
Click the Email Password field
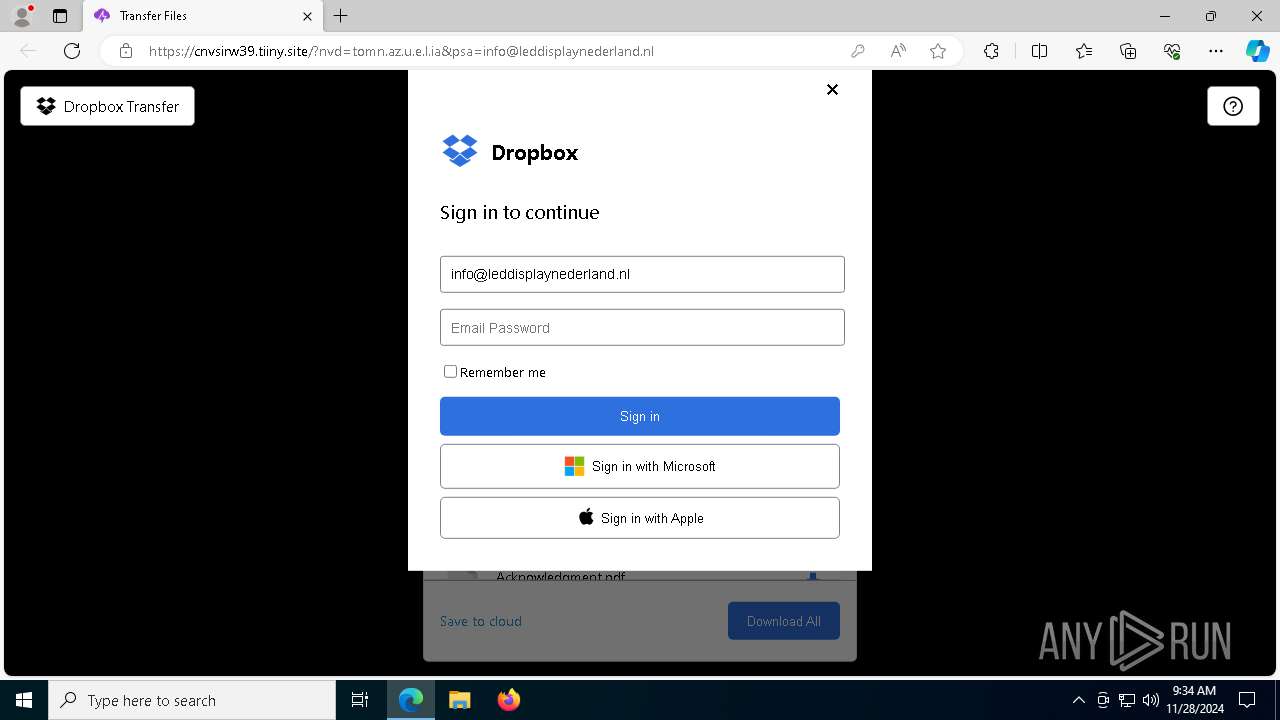click(642, 327)
